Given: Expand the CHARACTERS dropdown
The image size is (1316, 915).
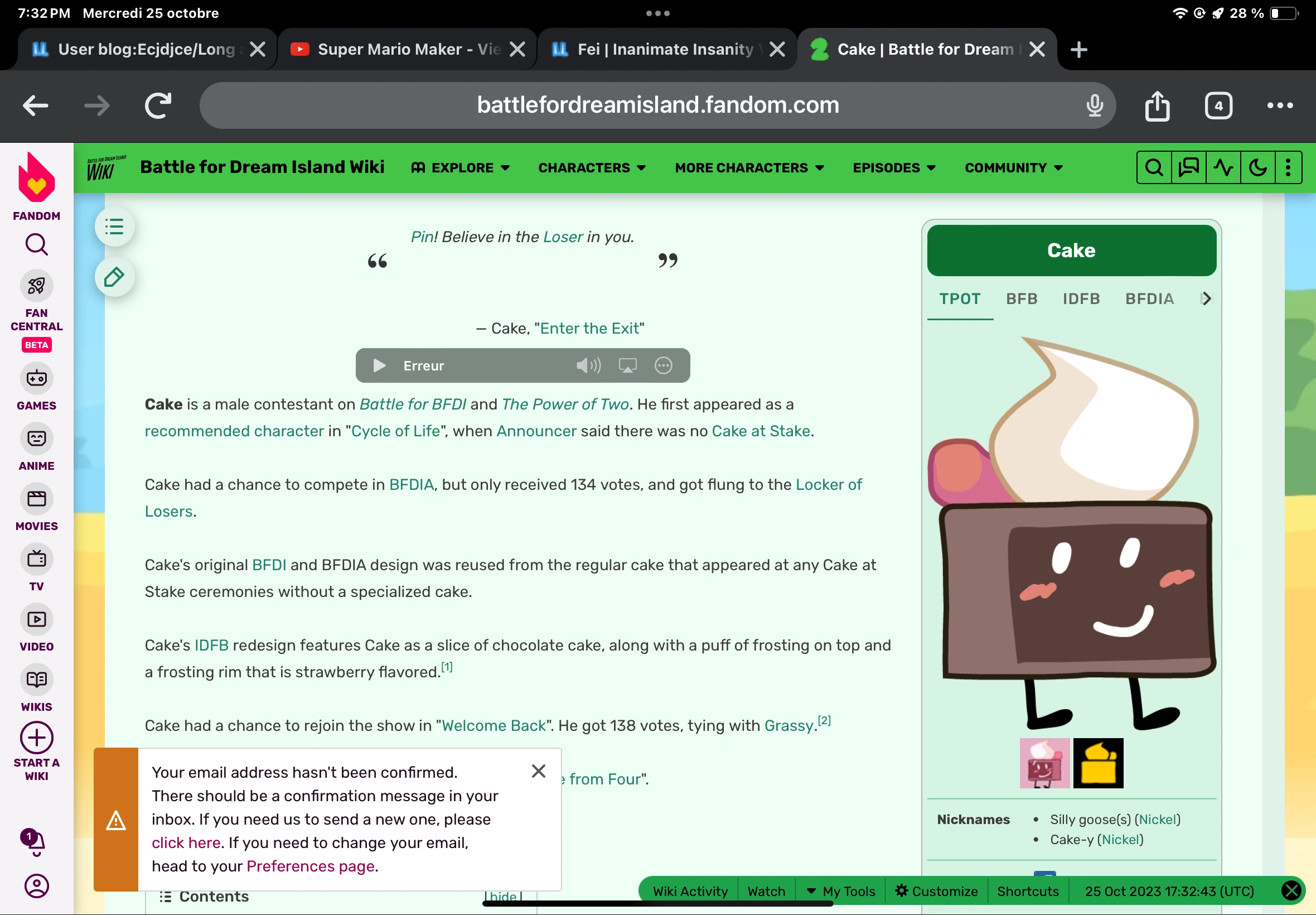Looking at the screenshot, I should (x=591, y=167).
